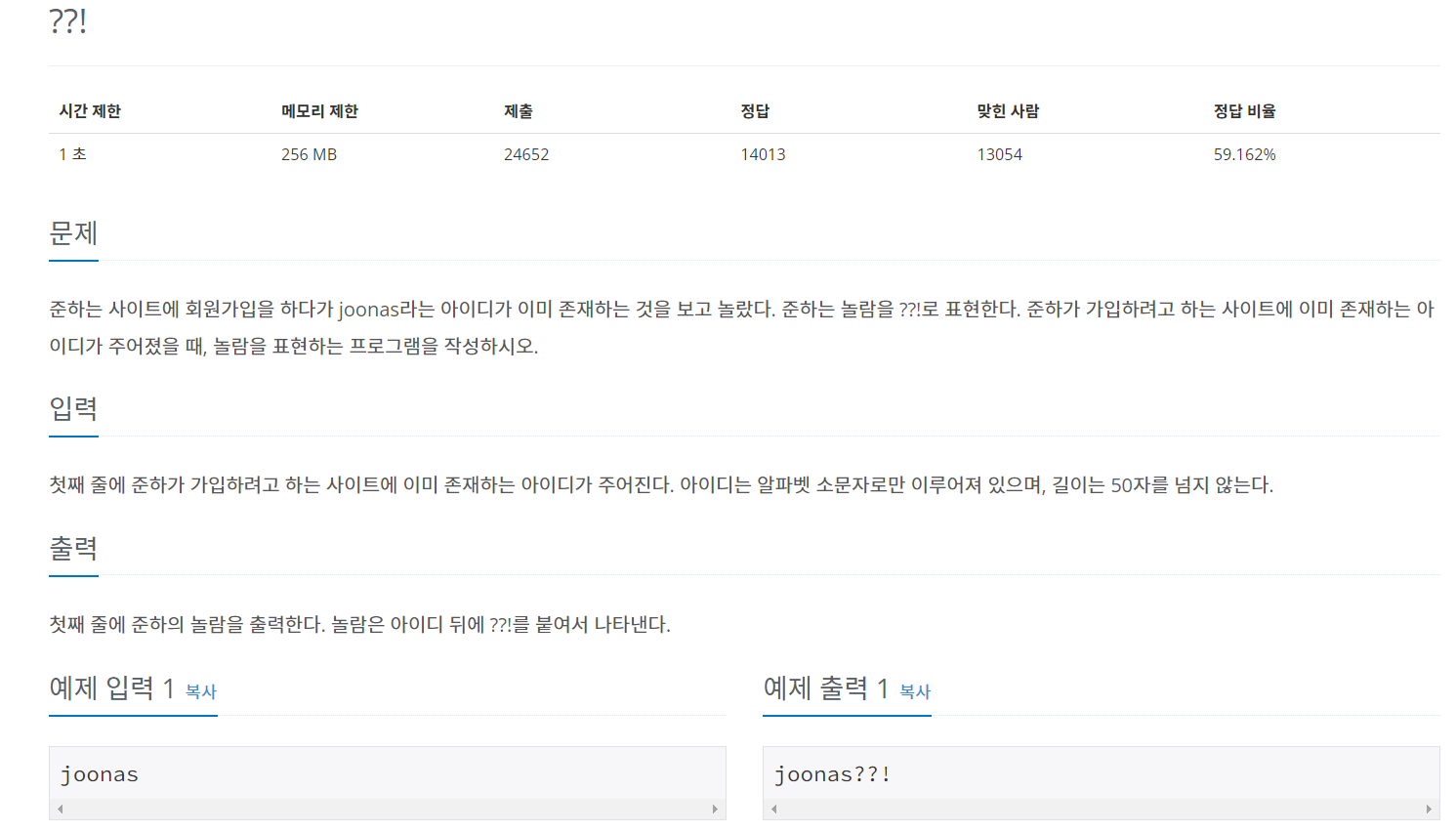Click the 정답 column header
1456x833 pixels.
pyautogui.click(x=755, y=111)
